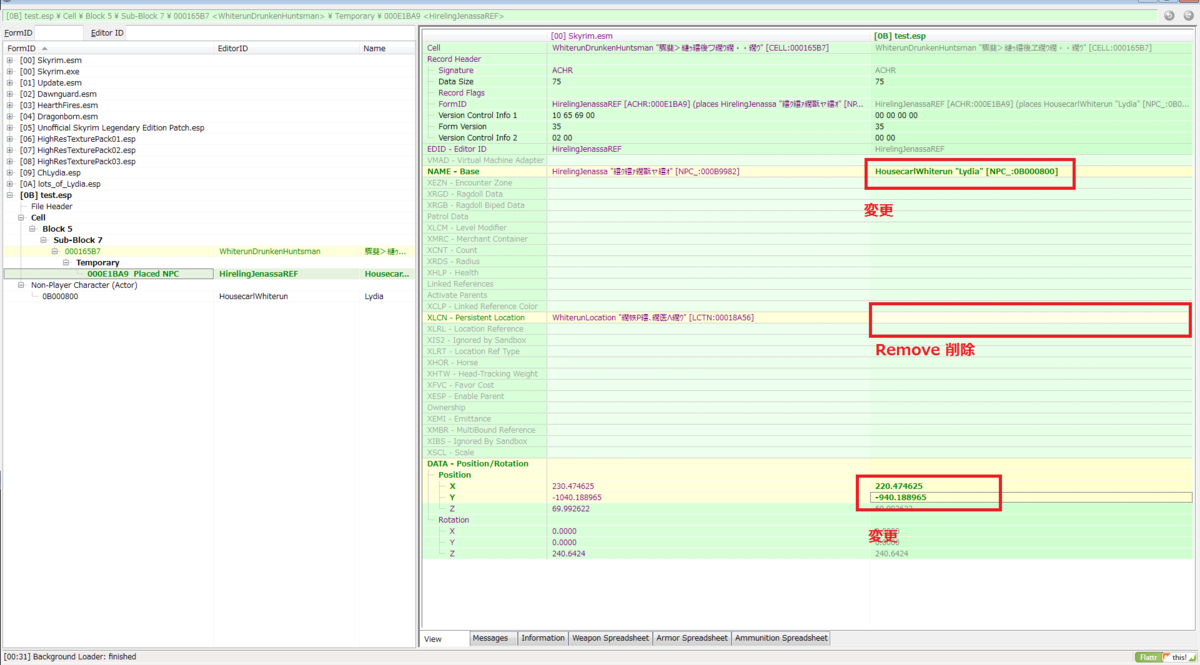This screenshot has width=1200, height=665.
Task: Collapse Non-Player Character (Actor) group
Action: 21,285
